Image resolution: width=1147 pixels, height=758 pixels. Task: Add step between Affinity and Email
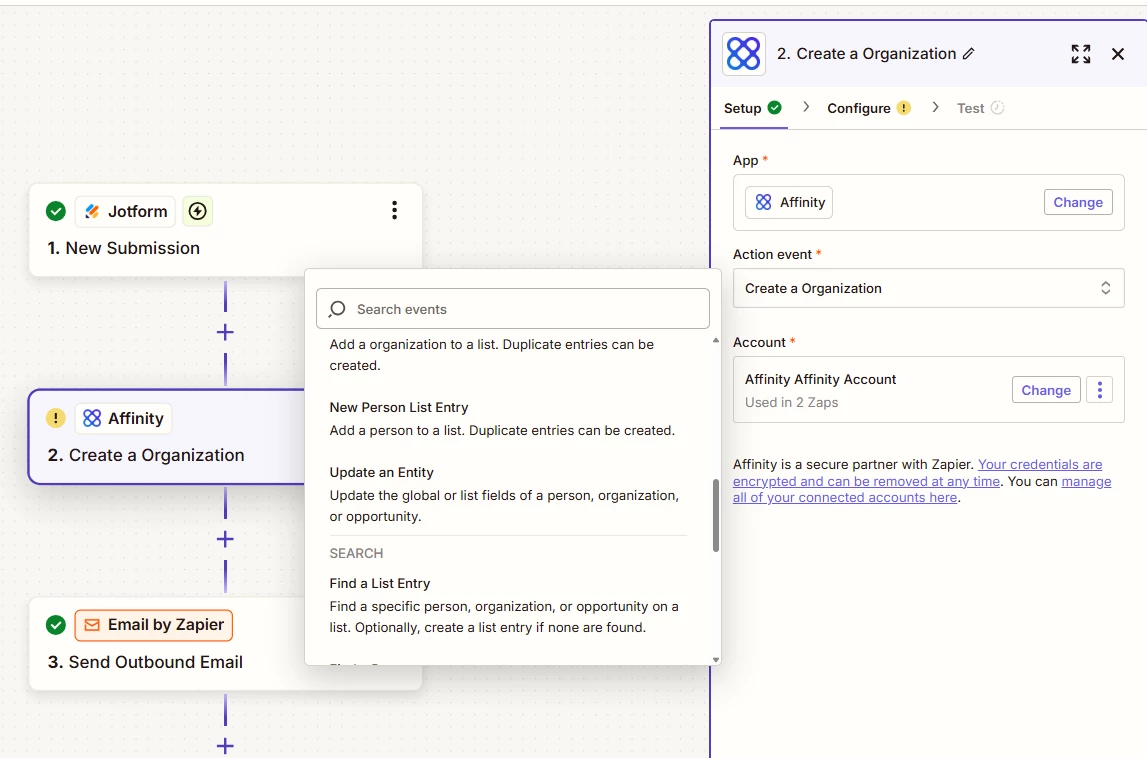click(x=225, y=539)
